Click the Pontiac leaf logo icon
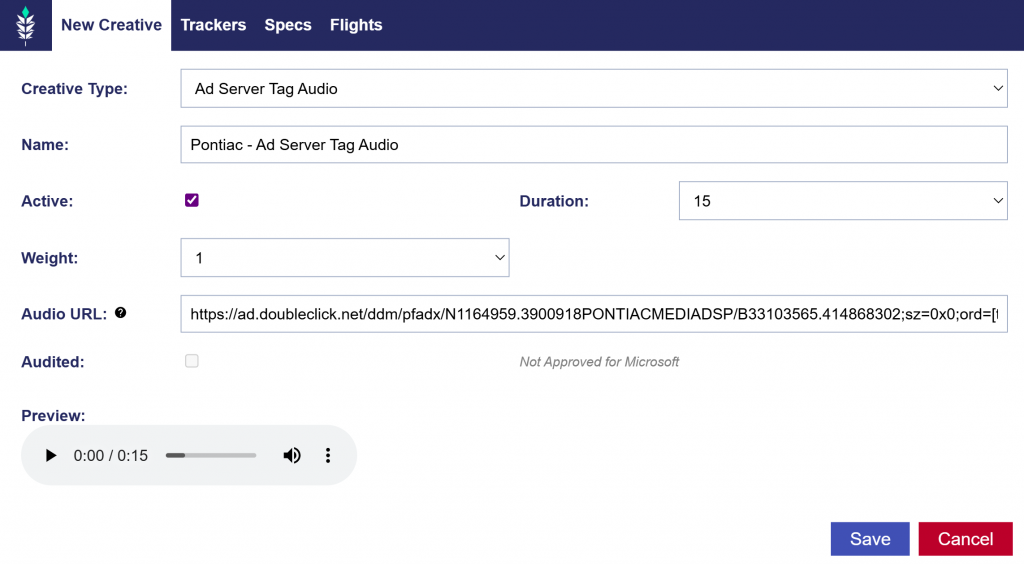This screenshot has height=564, width=1024. pyautogui.click(x=26, y=25)
